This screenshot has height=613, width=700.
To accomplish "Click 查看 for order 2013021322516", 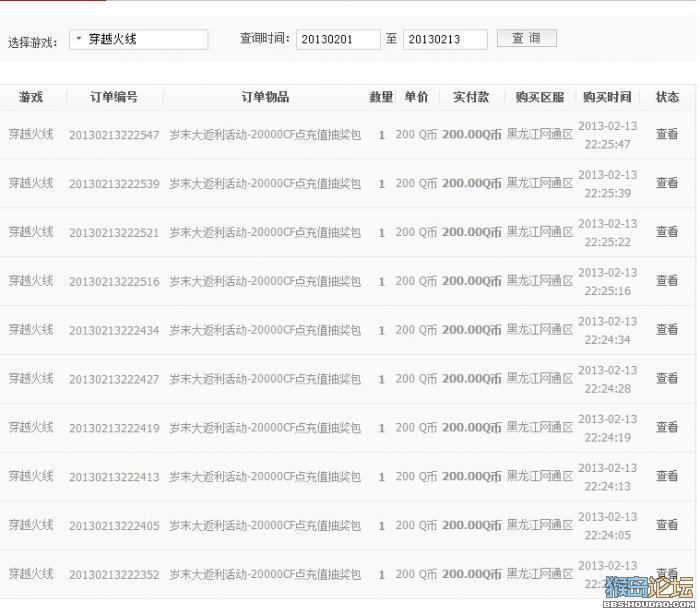I will (x=667, y=280).
